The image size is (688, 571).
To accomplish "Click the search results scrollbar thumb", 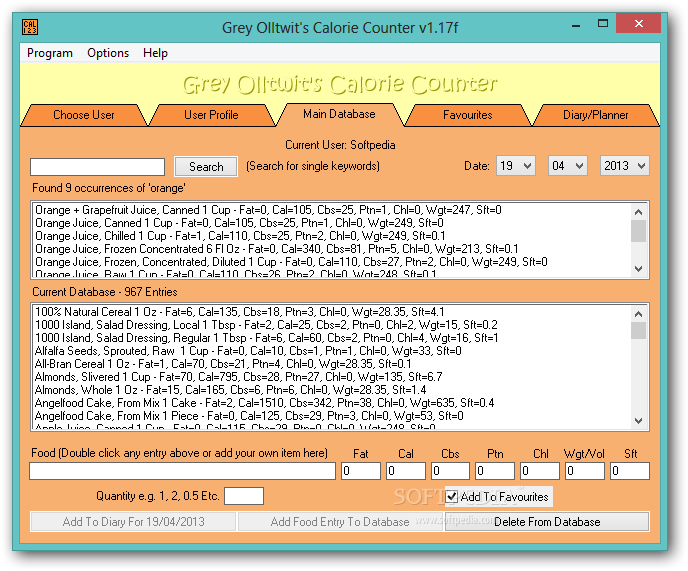I will point(638,231).
